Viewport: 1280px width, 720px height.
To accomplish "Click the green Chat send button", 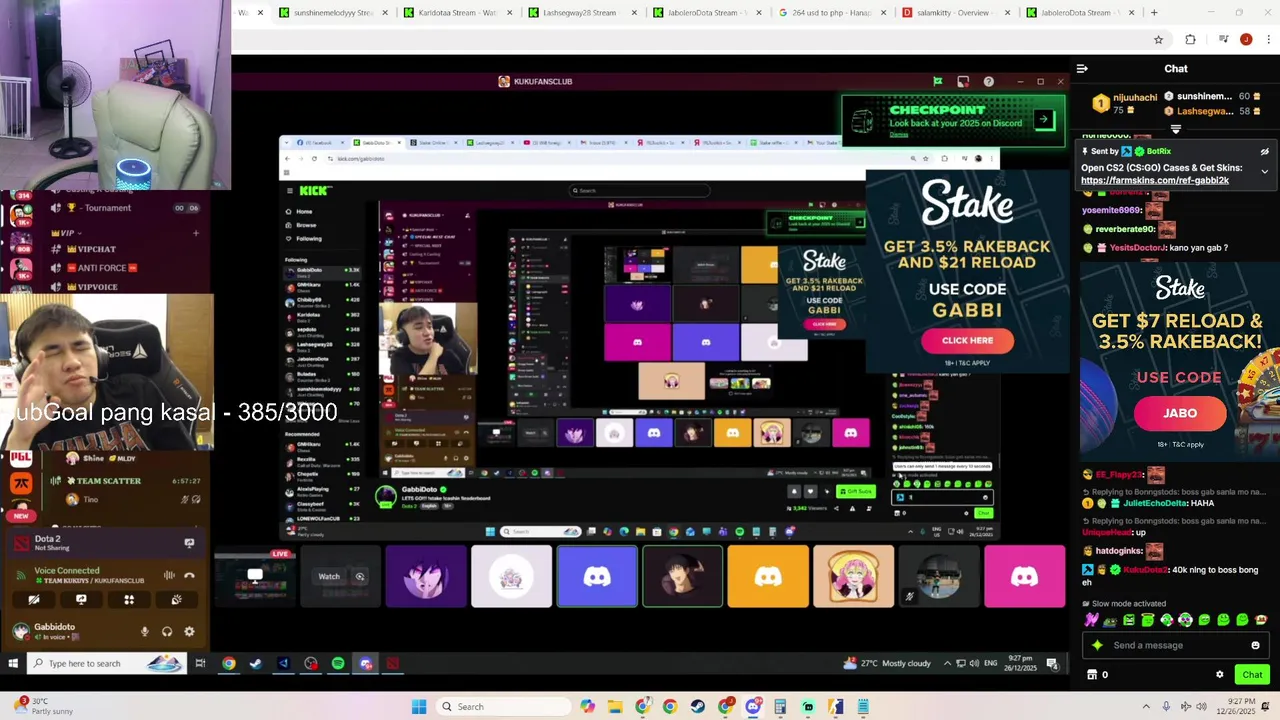I will [x=1252, y=675].
